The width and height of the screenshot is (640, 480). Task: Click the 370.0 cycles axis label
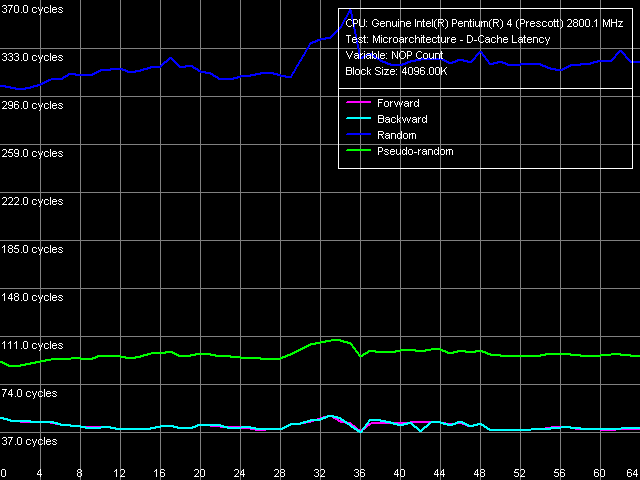click(32, 9)
